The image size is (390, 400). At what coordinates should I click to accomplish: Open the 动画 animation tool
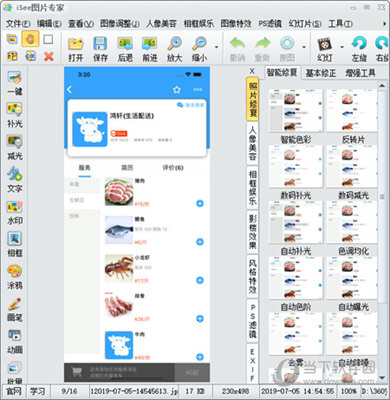point(15,342)
